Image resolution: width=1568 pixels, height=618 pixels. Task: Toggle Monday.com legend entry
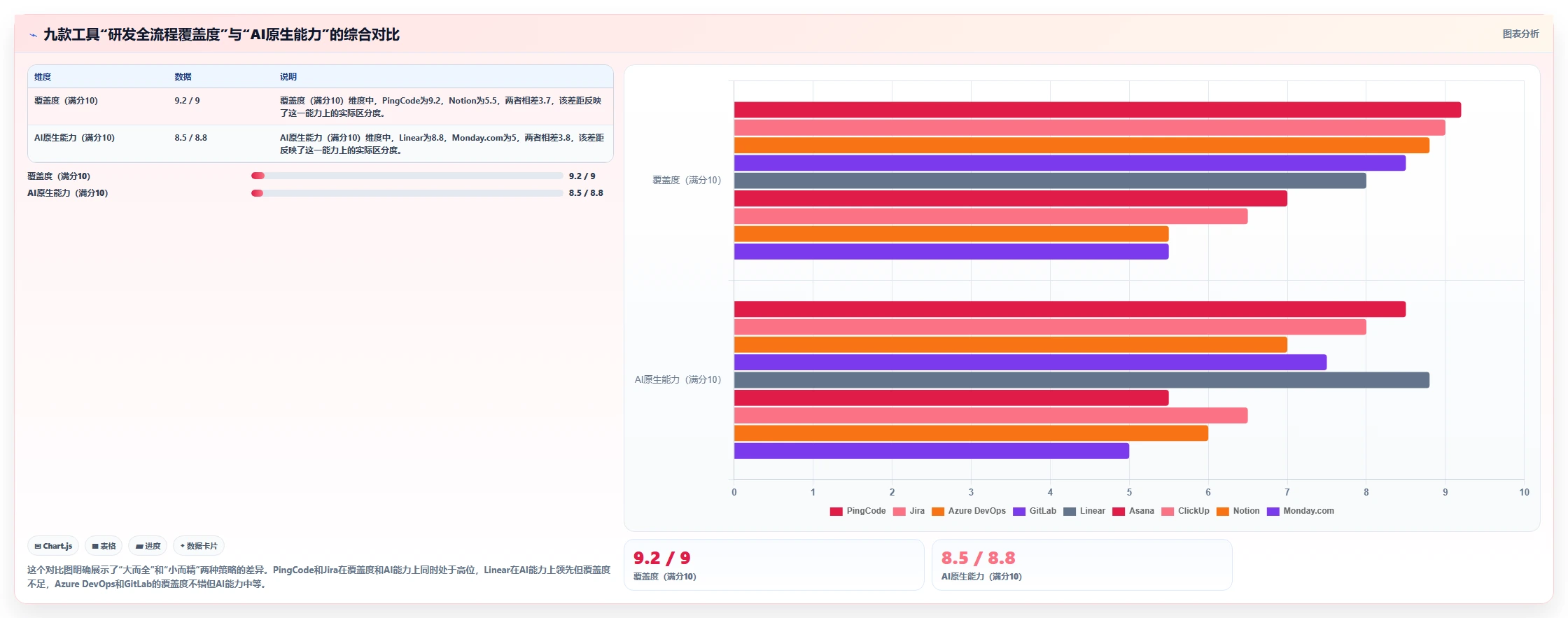(1300, 511)
